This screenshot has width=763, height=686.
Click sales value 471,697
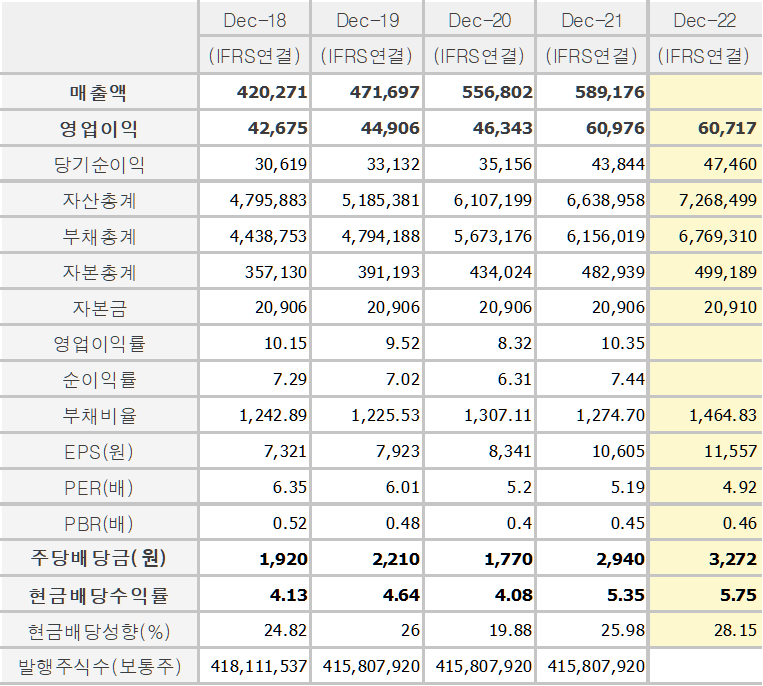click(384, 92)
